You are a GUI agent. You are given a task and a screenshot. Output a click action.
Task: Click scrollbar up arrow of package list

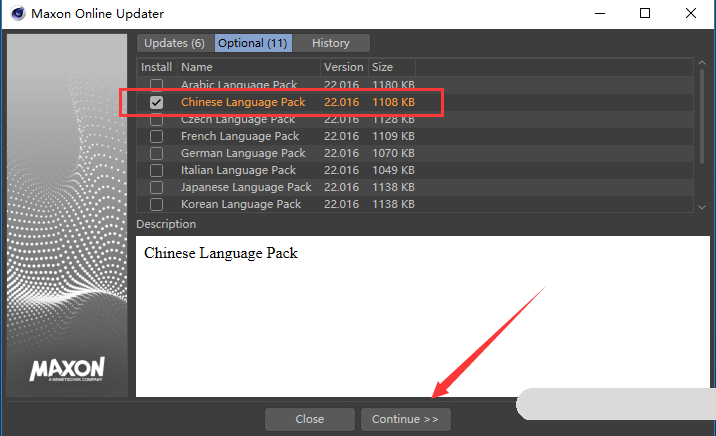tap(702, 63)
